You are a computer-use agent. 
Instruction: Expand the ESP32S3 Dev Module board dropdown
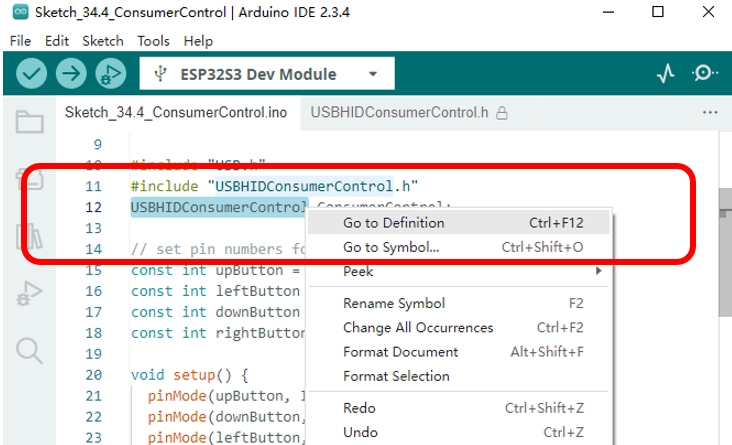coord(373,74)
